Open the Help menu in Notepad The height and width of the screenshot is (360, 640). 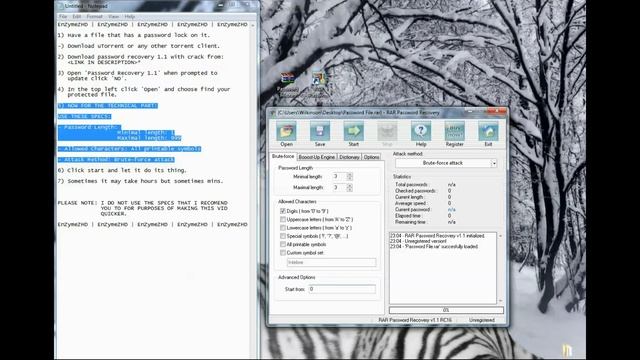click(x=130, y=16)
